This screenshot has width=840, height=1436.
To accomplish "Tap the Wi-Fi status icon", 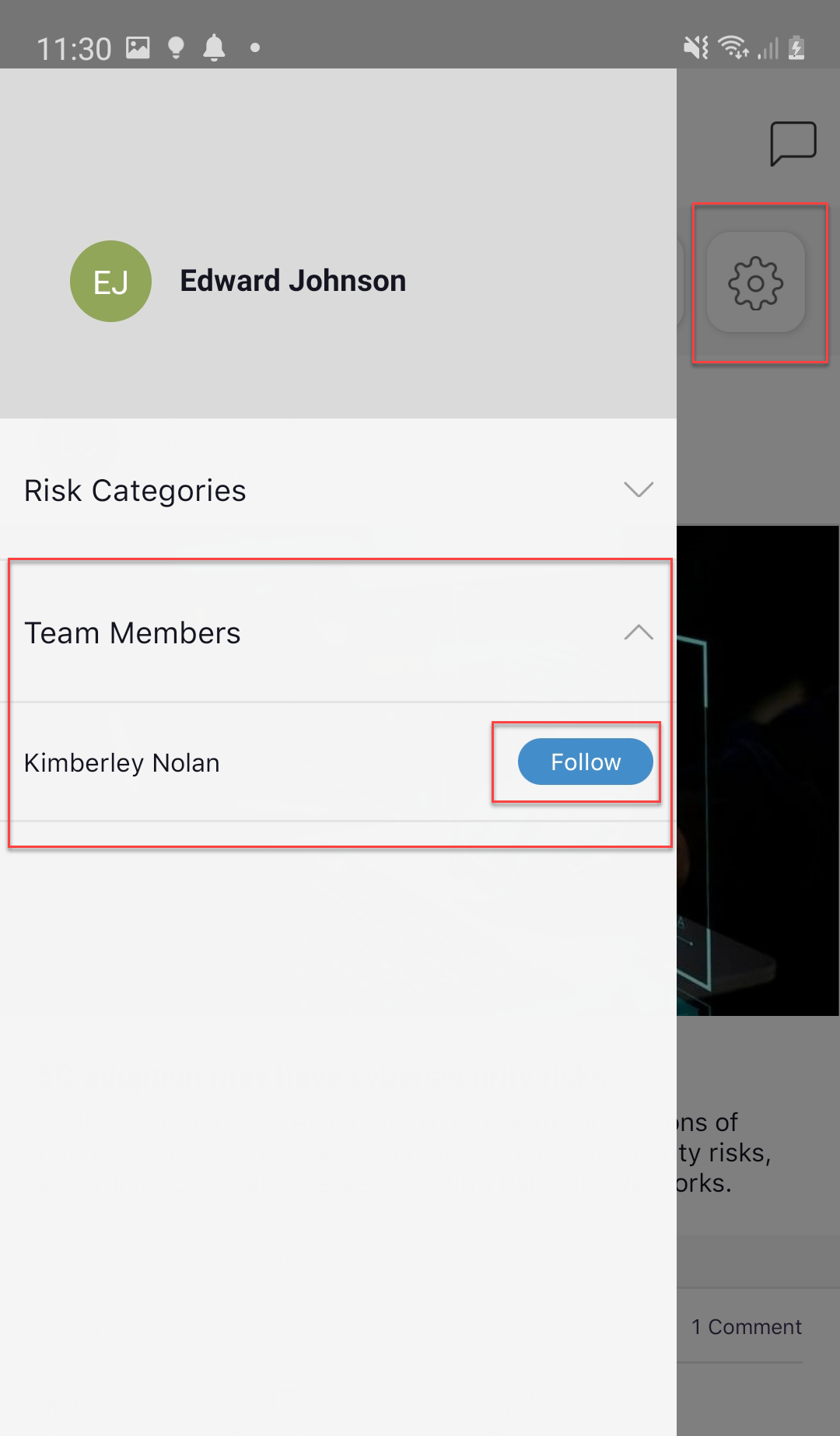I will 733,48.
